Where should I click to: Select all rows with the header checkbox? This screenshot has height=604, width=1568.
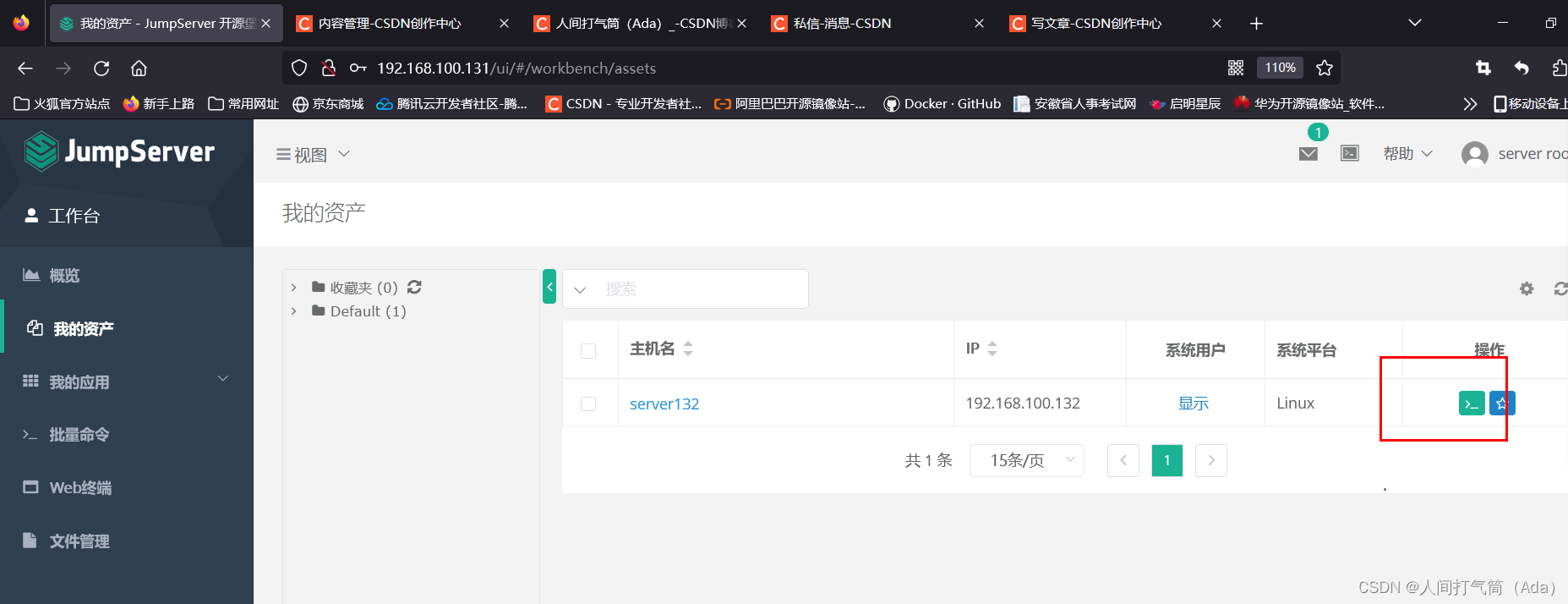click(588, 351)
